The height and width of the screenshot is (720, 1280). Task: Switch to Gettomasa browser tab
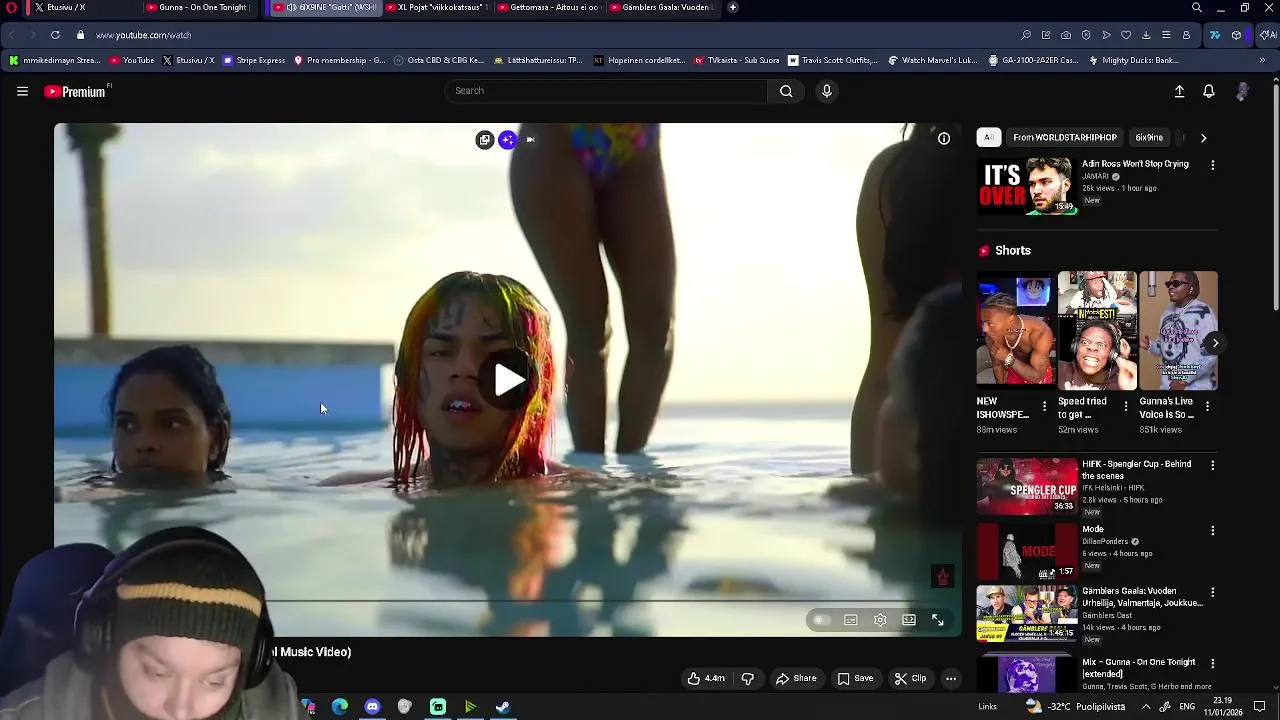click(551, 8)
